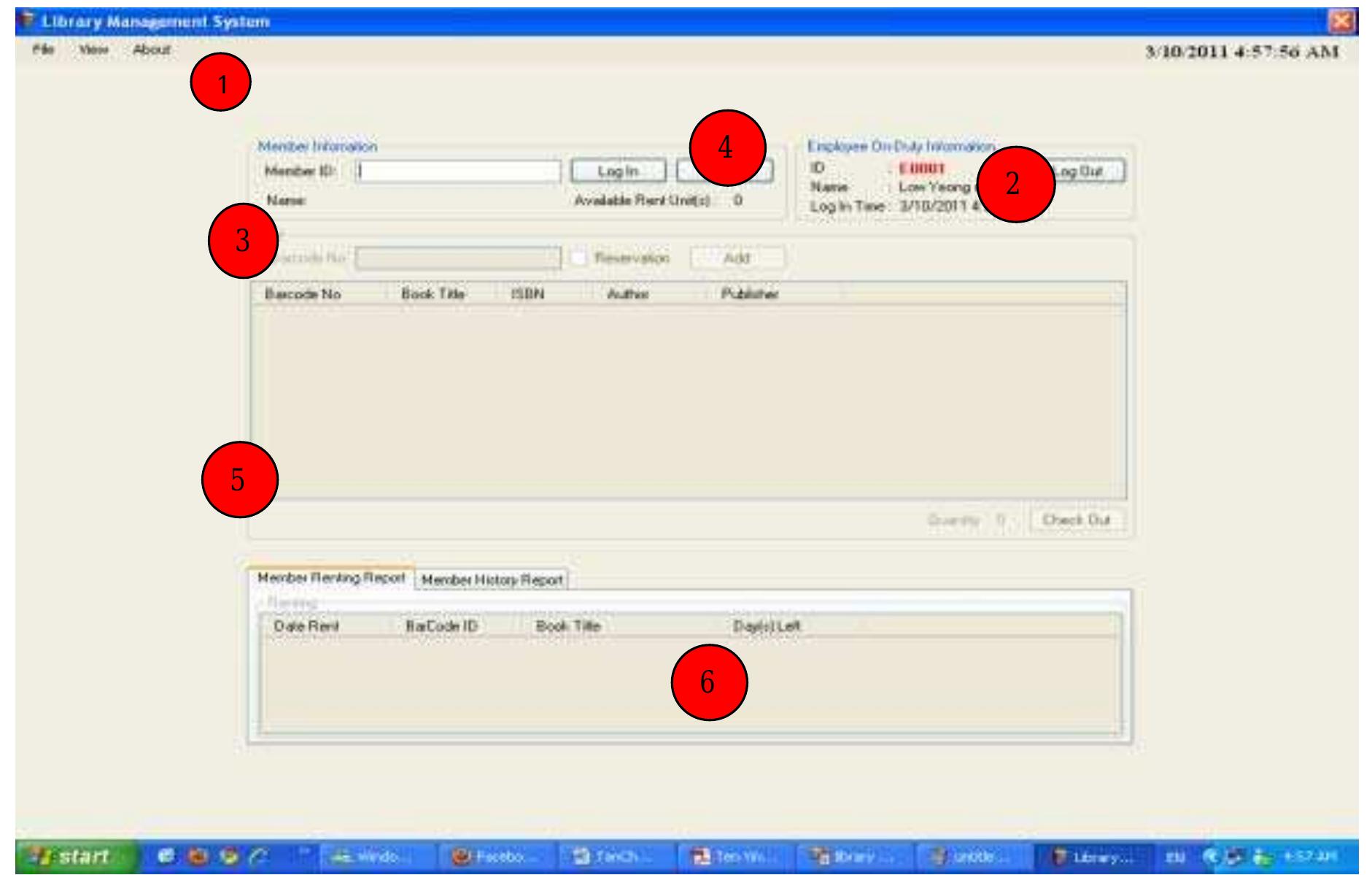Switch to the Member History Report tab
The height and width of the screenshot is (875, 1372).
[492, 579]
